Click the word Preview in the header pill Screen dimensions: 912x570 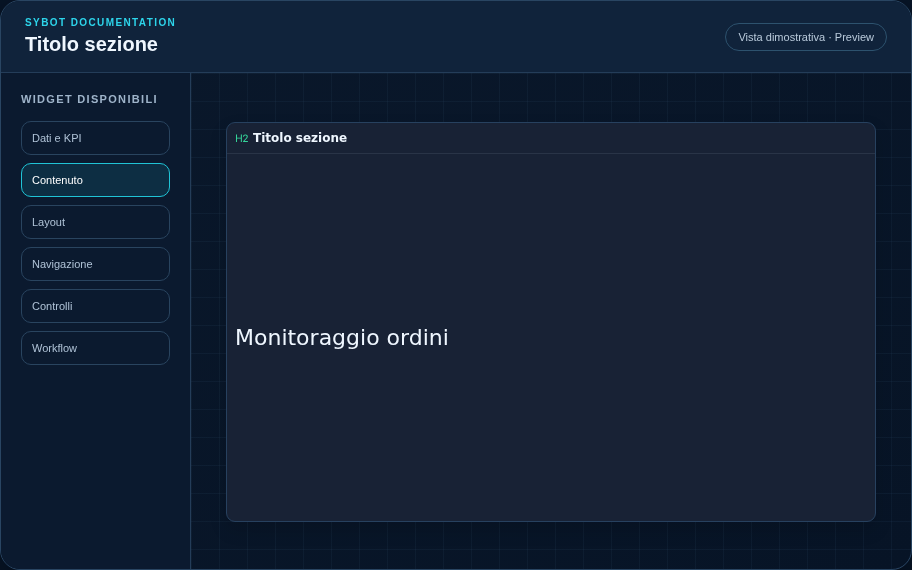(x=854, y=37)
